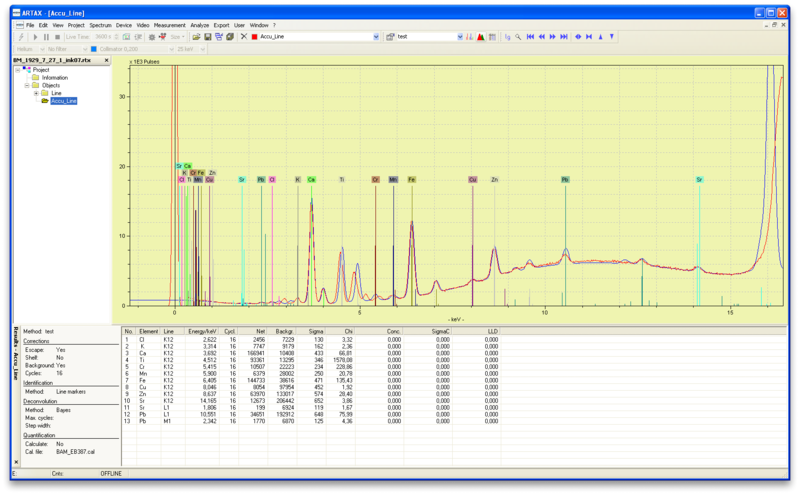Click the red-green peaks spectrum icon
The width and height of the screenshot is (800, 495).
(481, 37)
